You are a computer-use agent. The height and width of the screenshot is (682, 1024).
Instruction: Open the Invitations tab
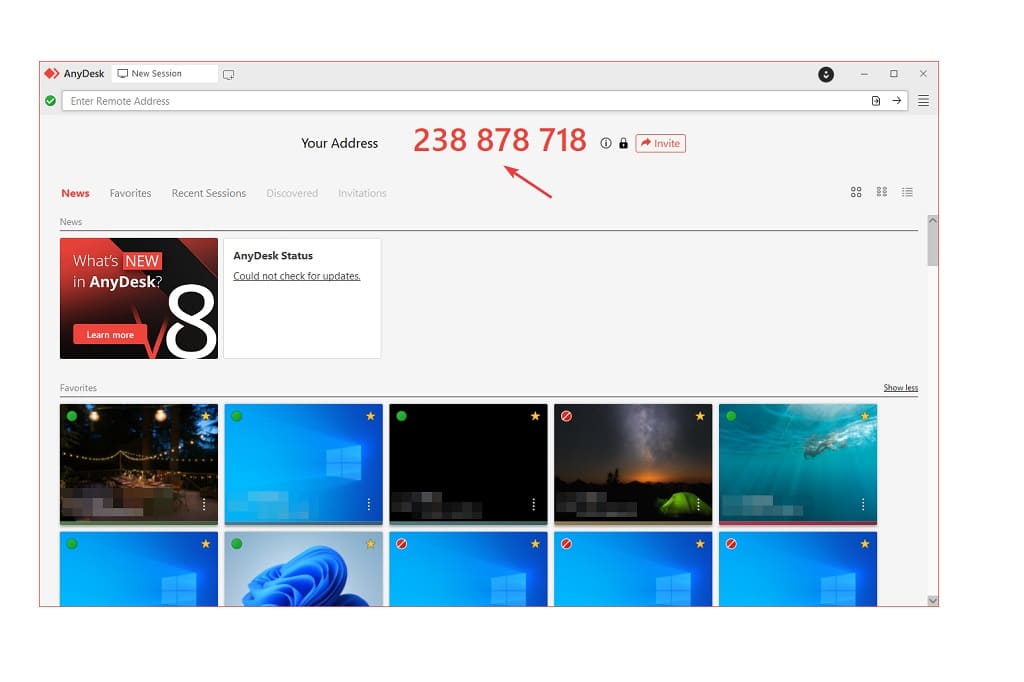point(362,193)
